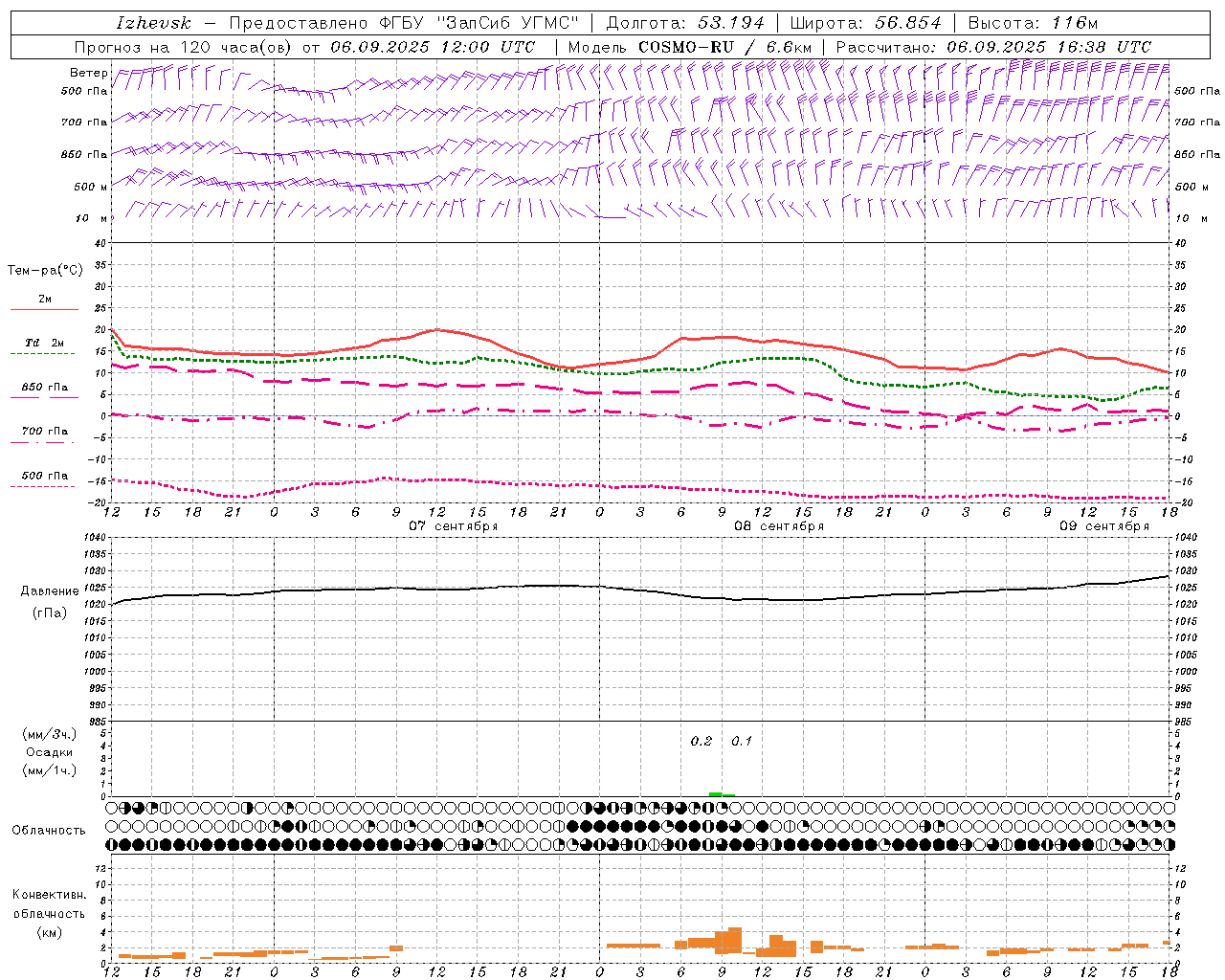This screenshot has height=980, width=1225.
Task: Click the 07 сентября date label
Action: 453,526
